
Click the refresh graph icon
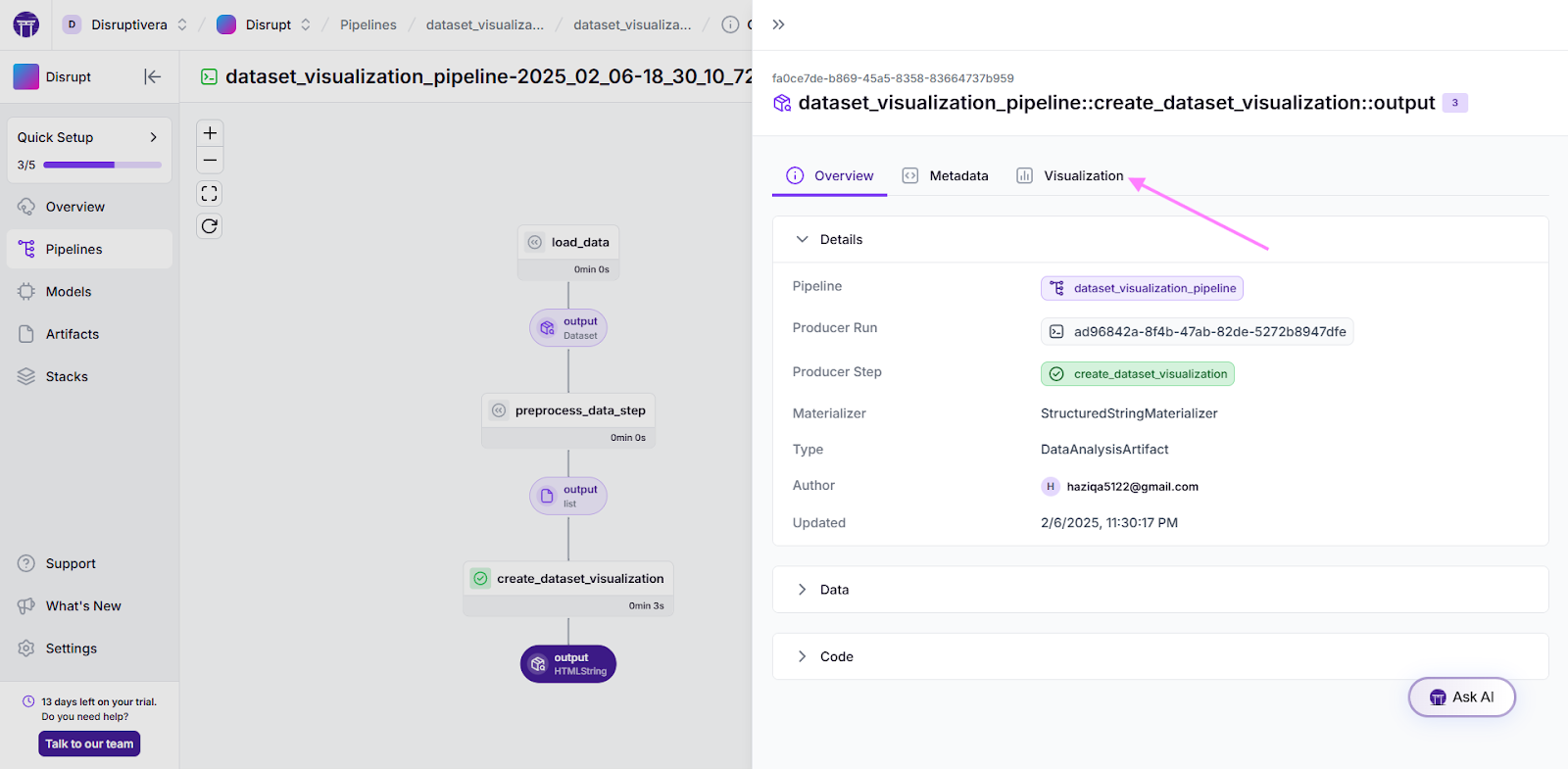210,226
